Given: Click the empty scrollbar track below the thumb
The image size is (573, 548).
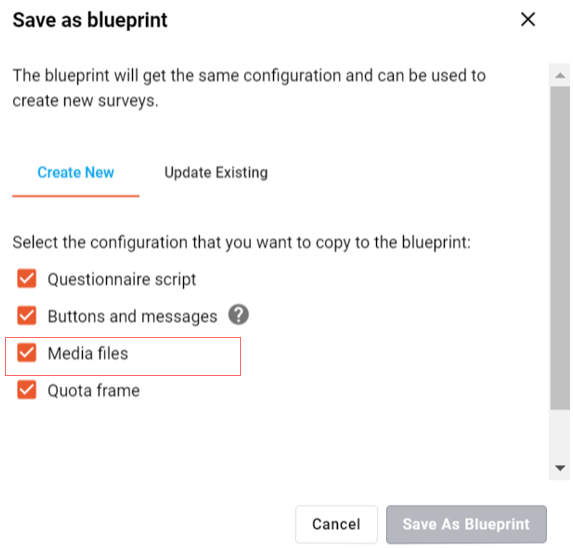Looking at the screenshot, I should coord(560,434).
